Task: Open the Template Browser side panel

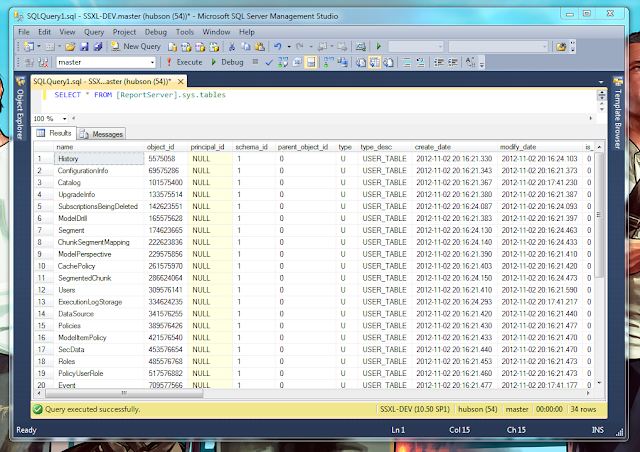Action: point(618,113)
